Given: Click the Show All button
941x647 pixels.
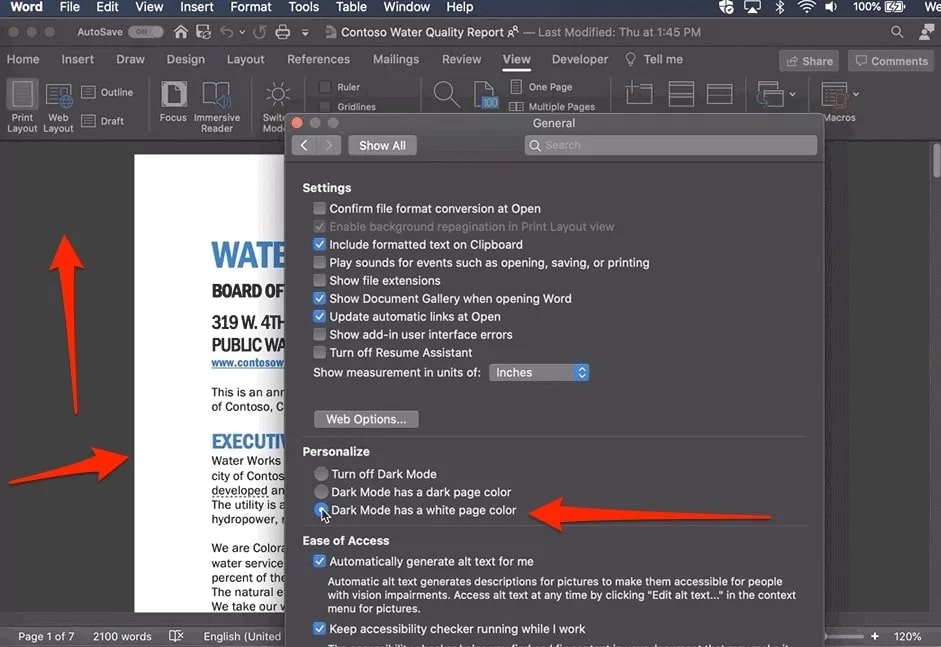Looking at the screenshot, I should [x=382, y=145].
